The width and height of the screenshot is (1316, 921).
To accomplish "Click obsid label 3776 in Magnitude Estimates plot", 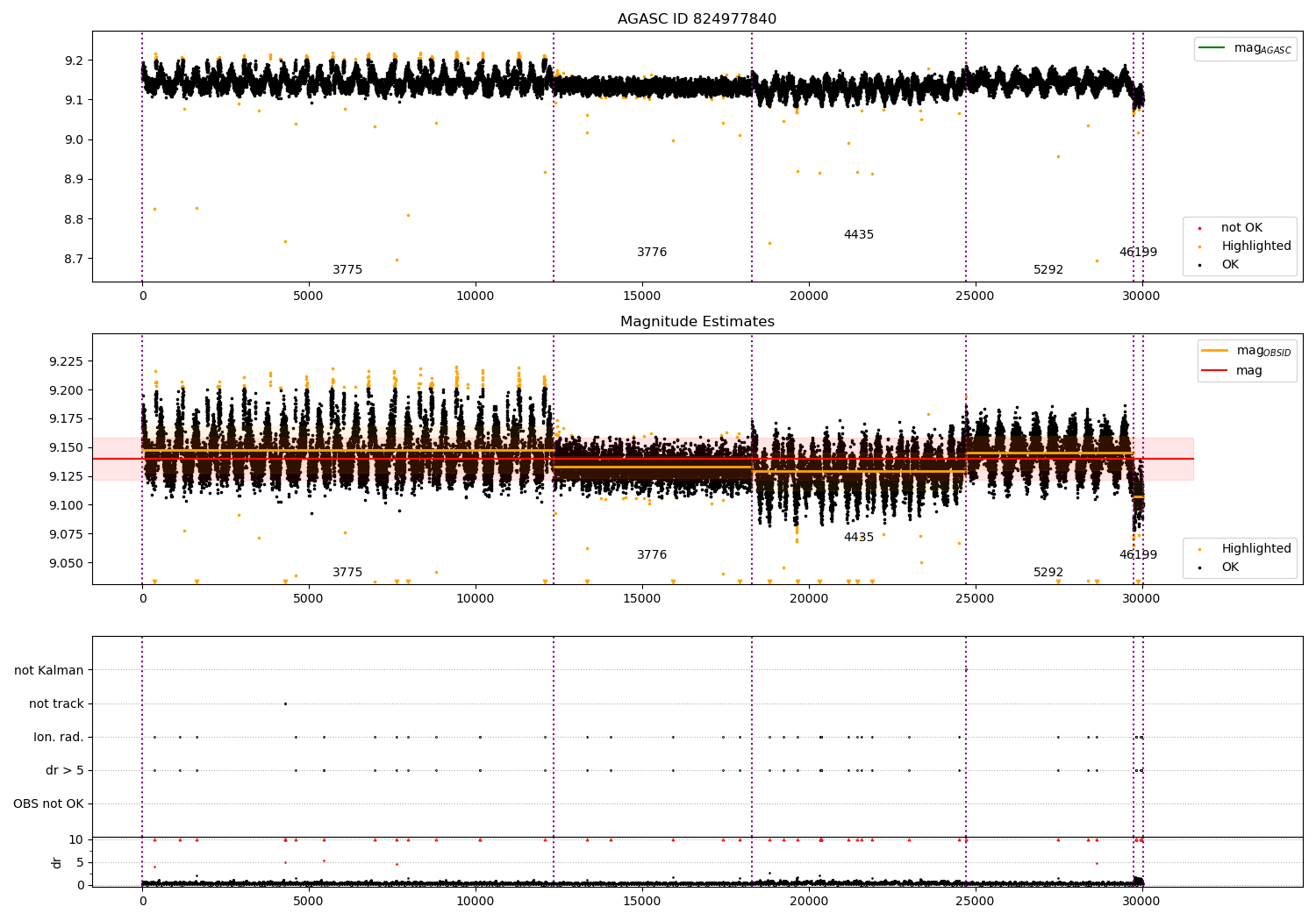I will 652,555.
